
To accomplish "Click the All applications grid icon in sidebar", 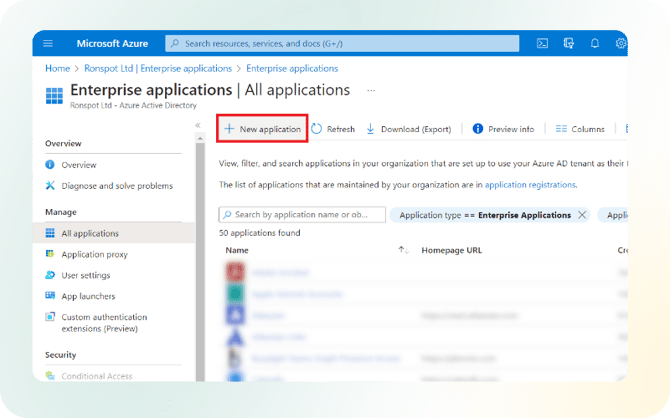I will (50, 233).
